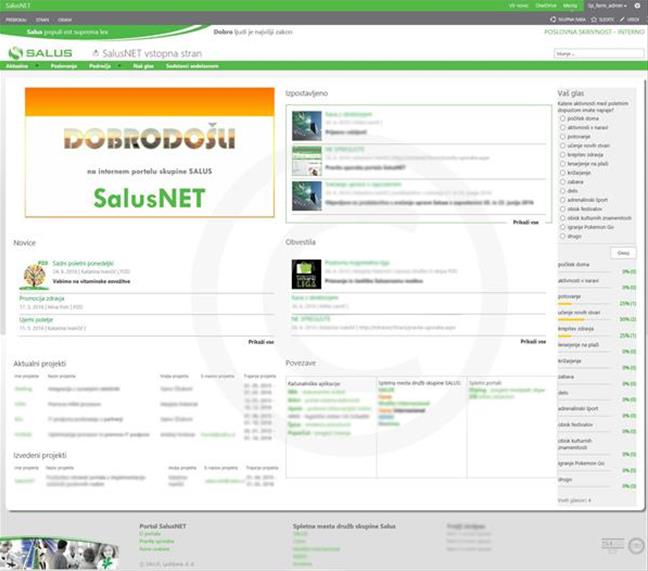Open the fruit tree thumbnail for Sadni poletni ponedeljki
Viewport: 648px width, 571px height.
coord(34,276)
